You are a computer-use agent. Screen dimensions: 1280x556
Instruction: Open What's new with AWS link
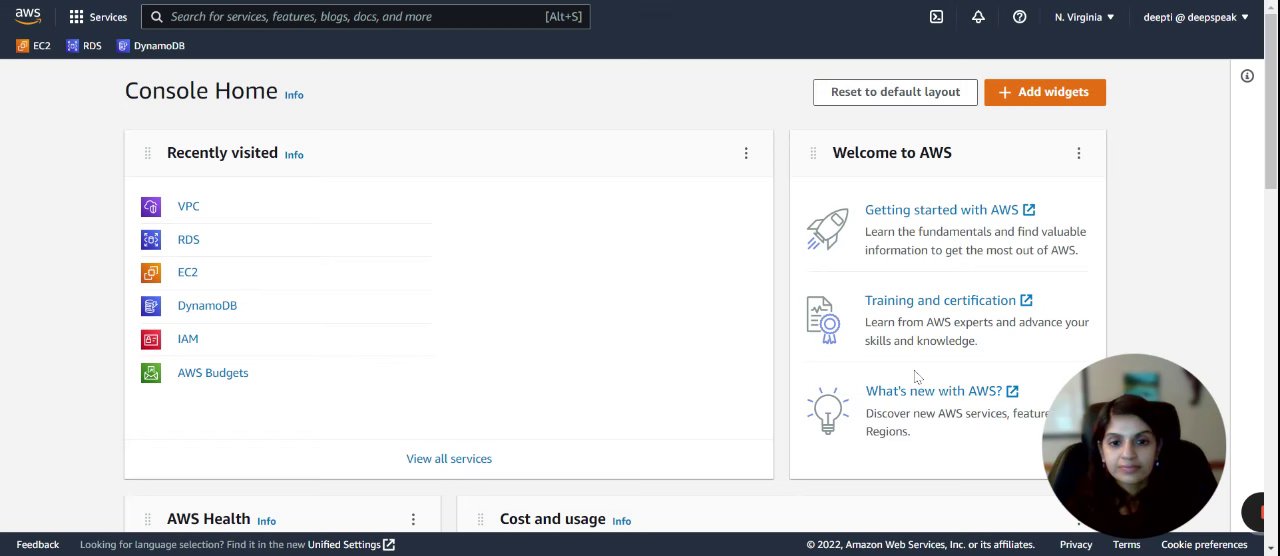tap(942, 391)
